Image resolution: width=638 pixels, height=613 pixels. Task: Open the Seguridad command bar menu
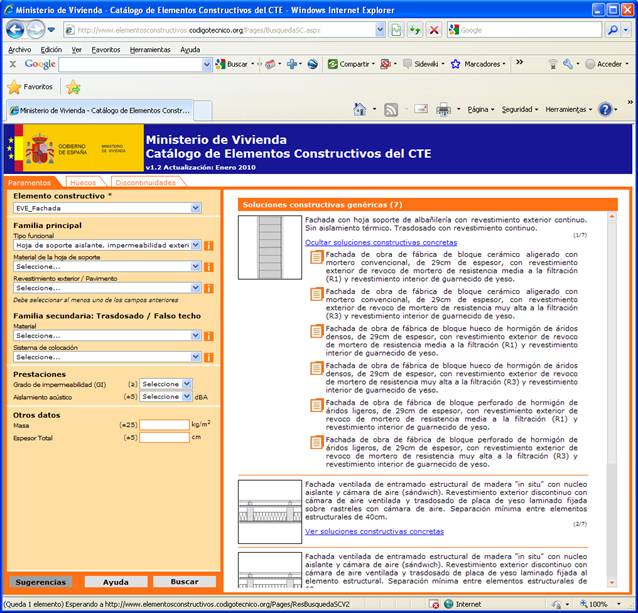tap(520, 109)
